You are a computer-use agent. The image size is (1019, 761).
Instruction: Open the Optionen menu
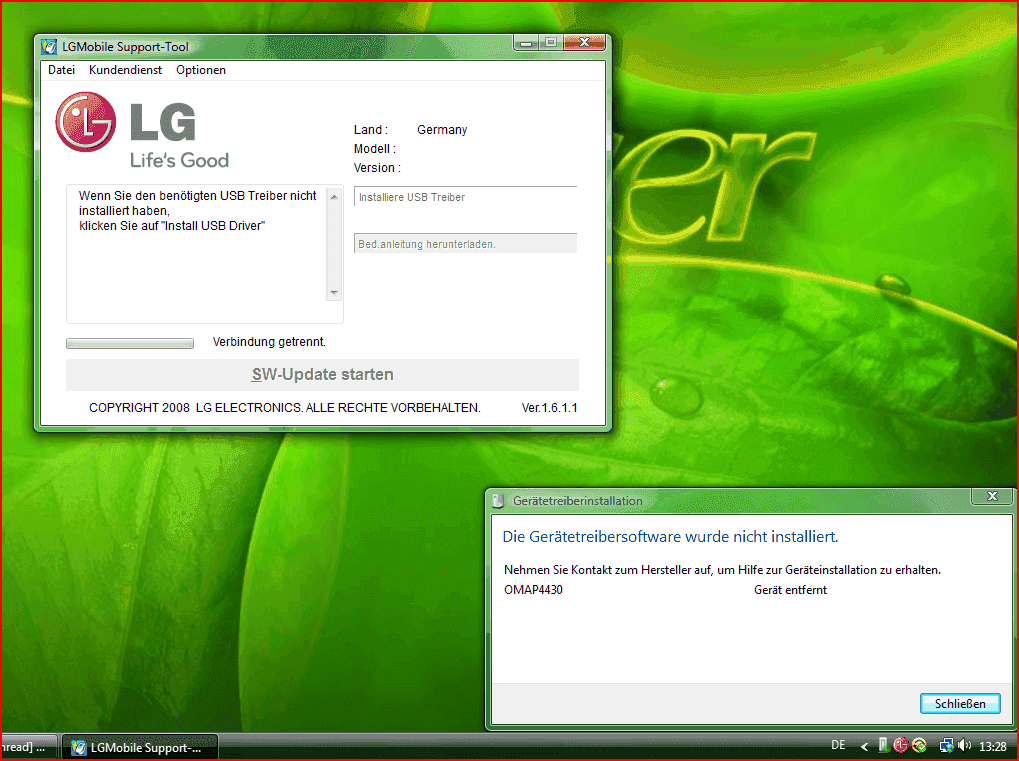click(201, 70)
